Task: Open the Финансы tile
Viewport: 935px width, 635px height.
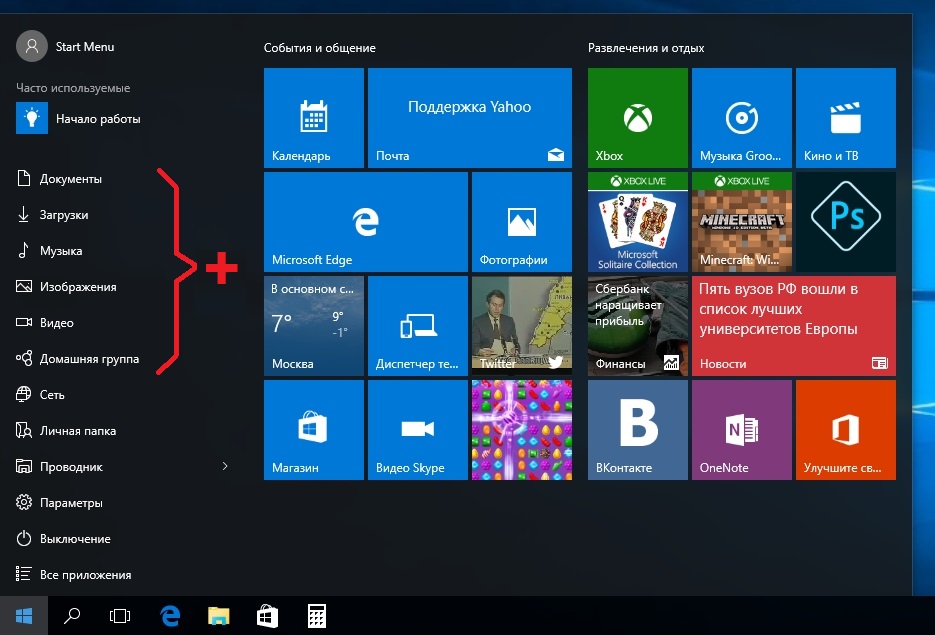Action: 637,326
